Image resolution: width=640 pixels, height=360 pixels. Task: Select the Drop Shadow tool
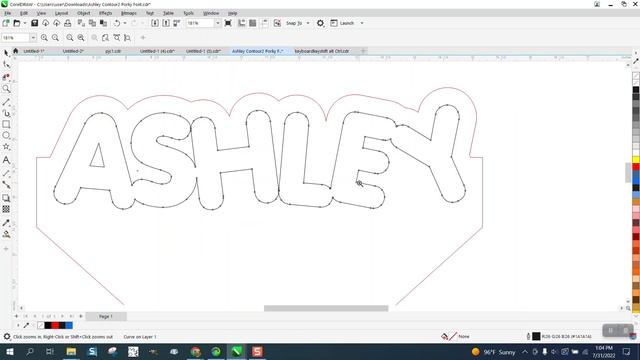[6, 198]
